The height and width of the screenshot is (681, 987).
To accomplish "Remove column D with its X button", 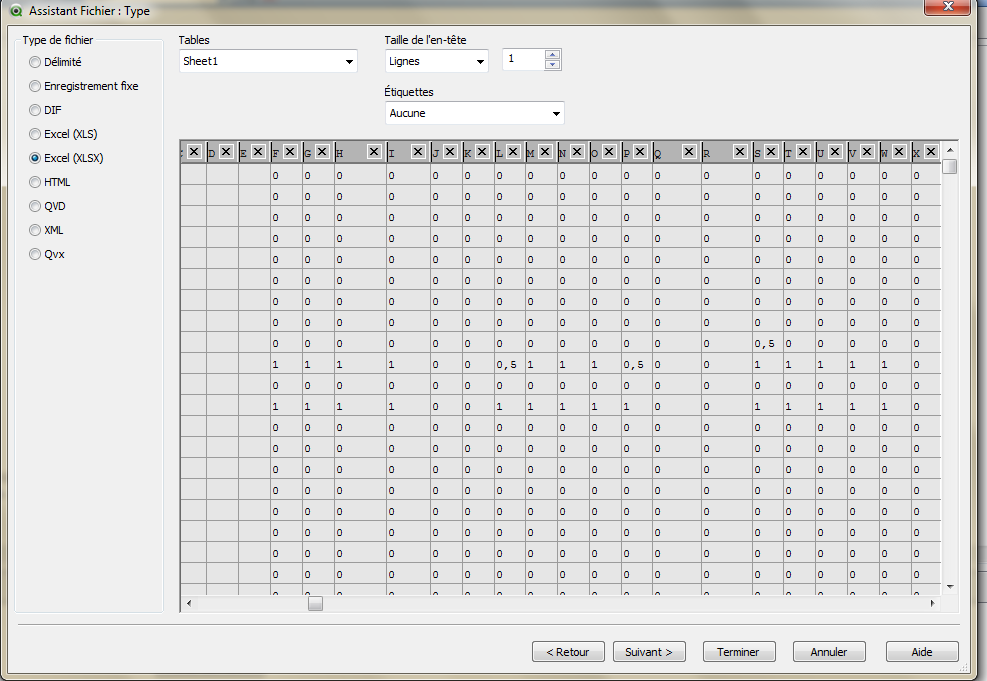I will [x=226, y=152].
